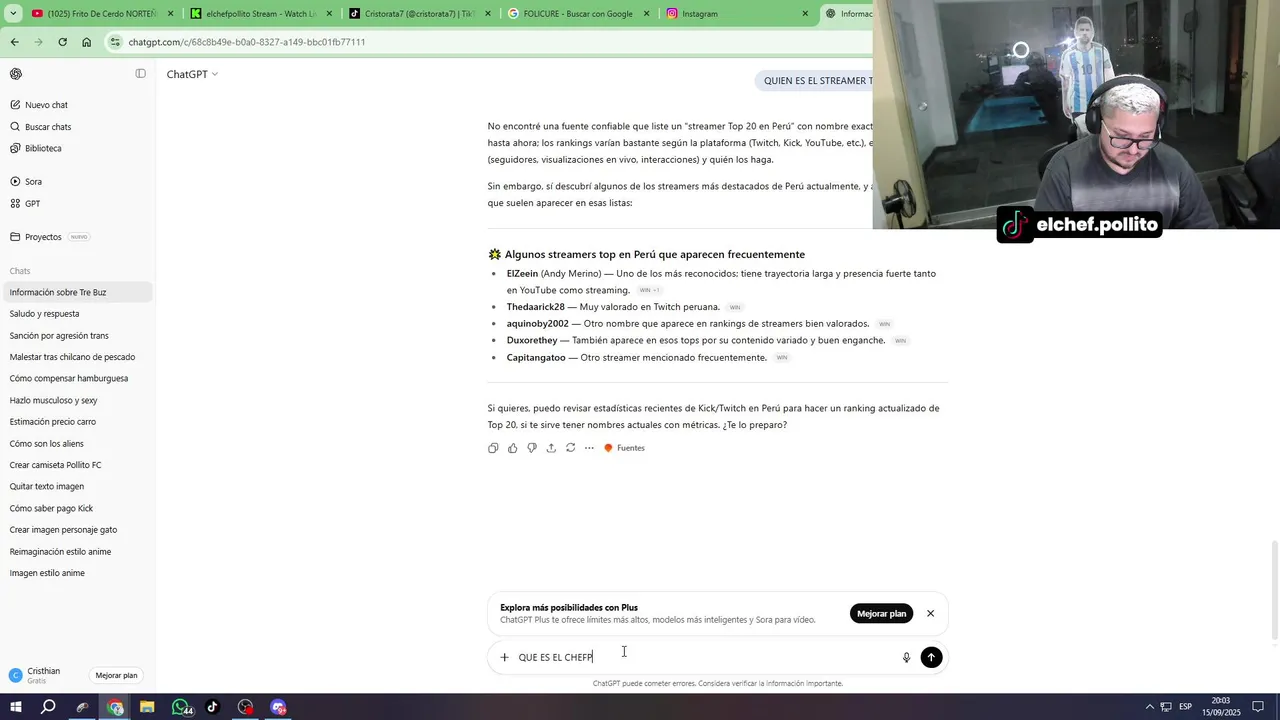1280x720 pixels.
Task: Send the message with the arrow button
Action: pos(931,657)
